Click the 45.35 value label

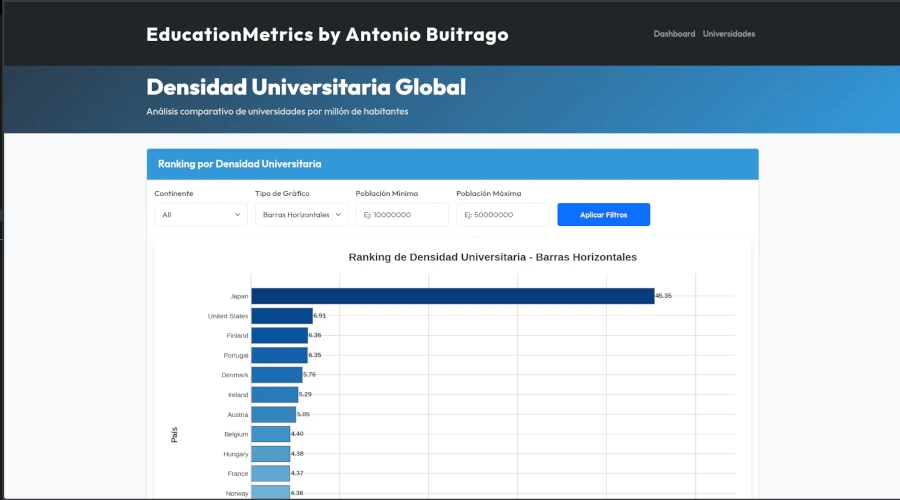coord(664,296)
